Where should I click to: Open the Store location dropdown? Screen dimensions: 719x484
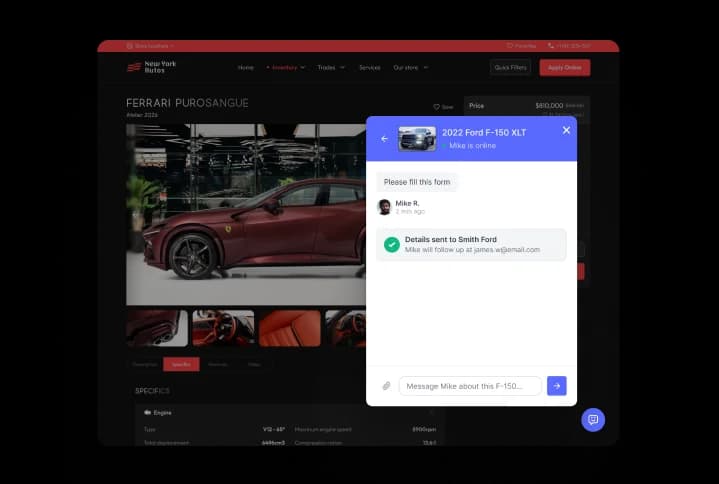(x=150, y=46)
